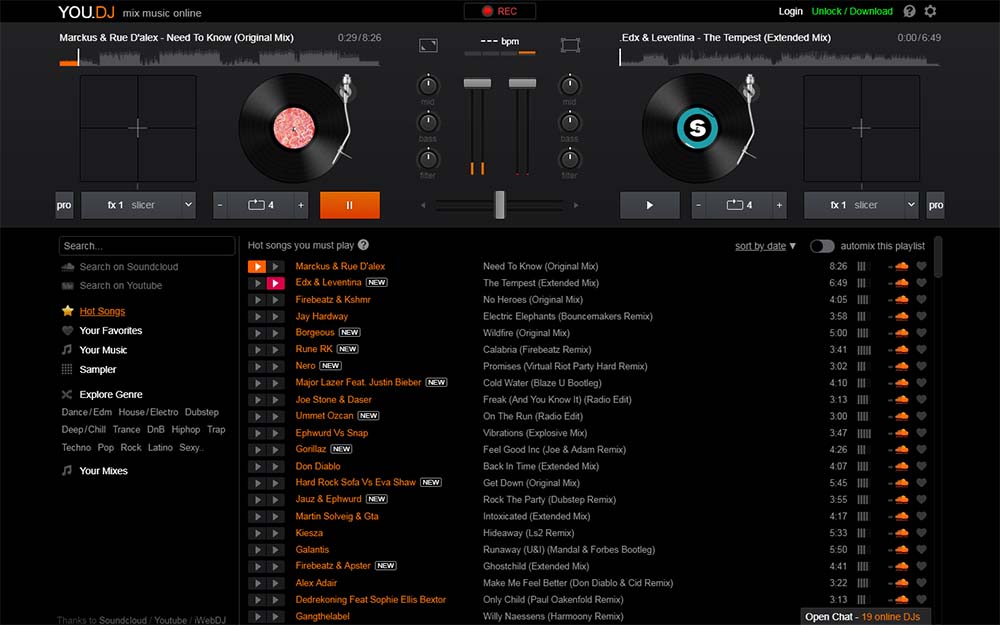Click into the Search field
Viewport: 1000px width, 625px height.
point(147,246)
